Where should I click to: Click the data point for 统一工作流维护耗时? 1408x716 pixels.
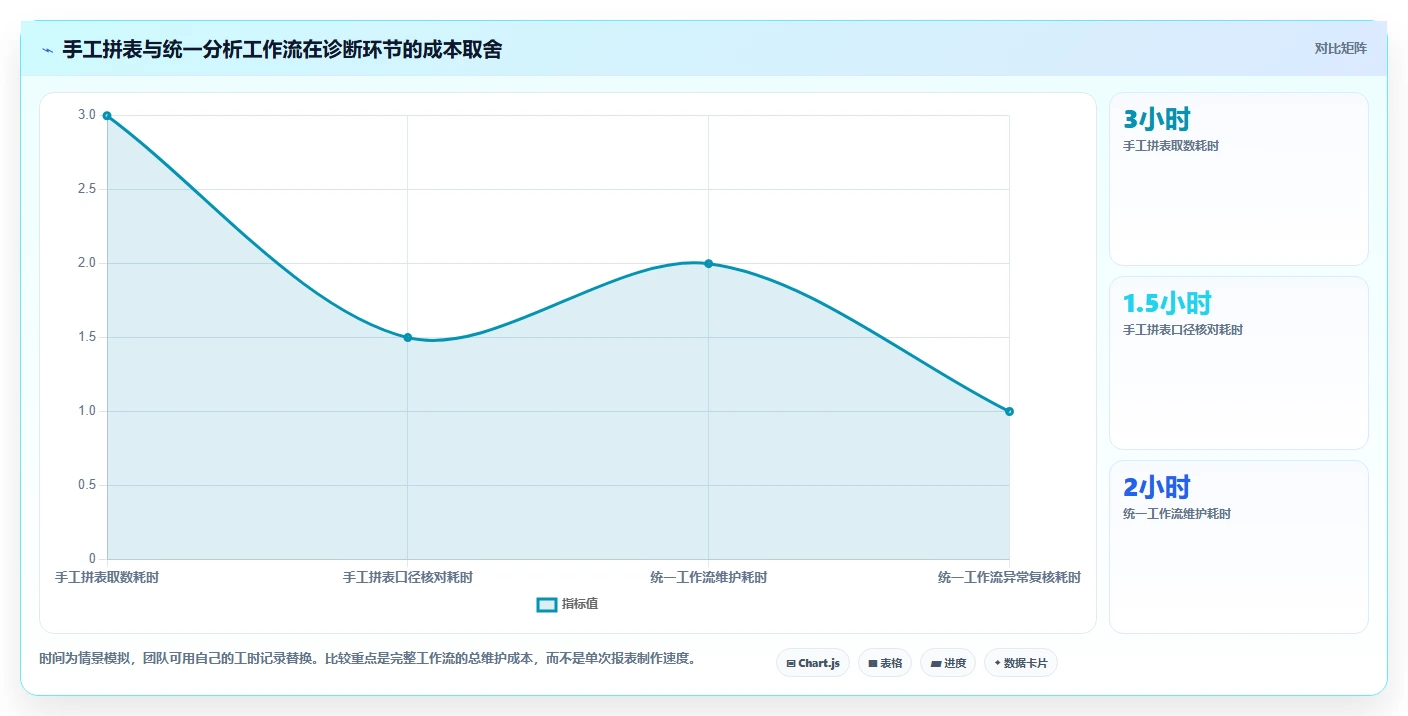pyautogui.click(x=708, y=263)
